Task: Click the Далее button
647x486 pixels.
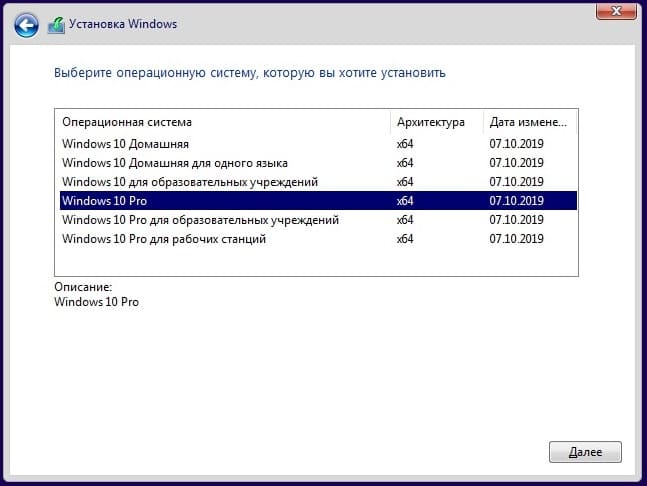Action: [585, 452]
